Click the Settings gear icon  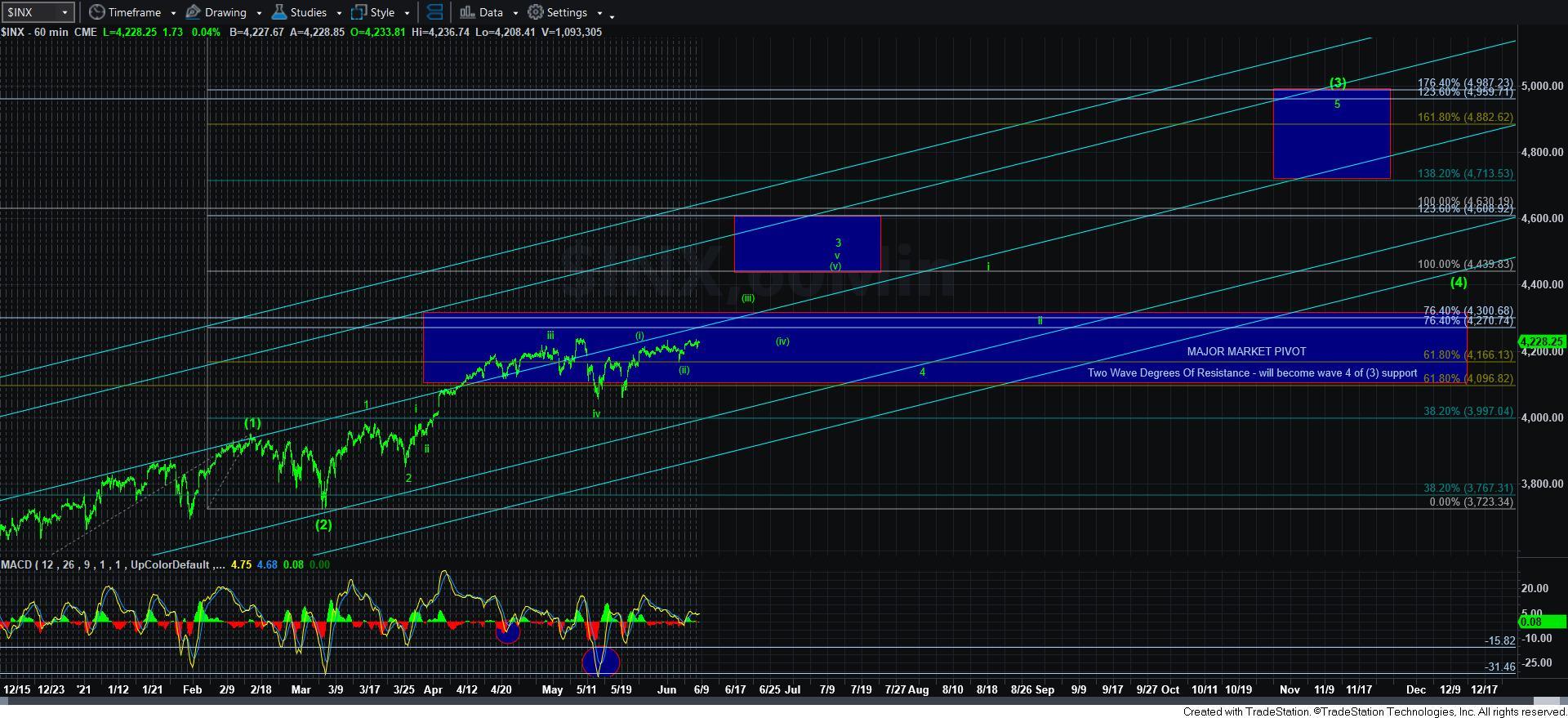[536, 12]
